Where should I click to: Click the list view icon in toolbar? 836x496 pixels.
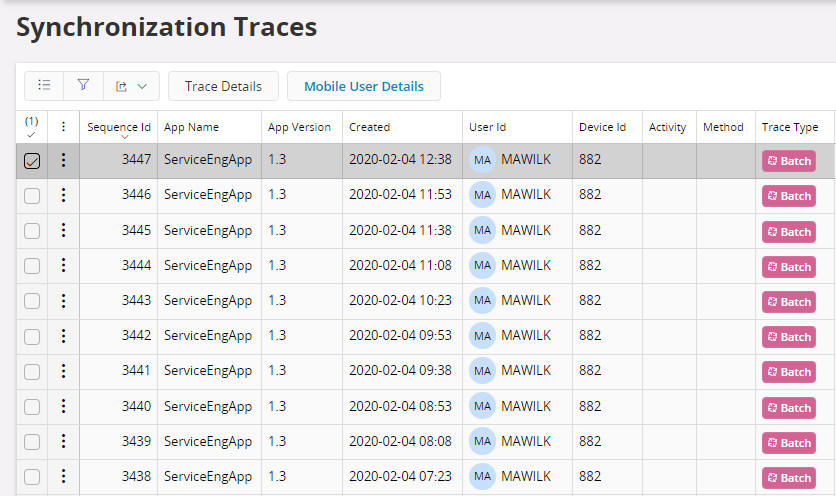[44, 86]
